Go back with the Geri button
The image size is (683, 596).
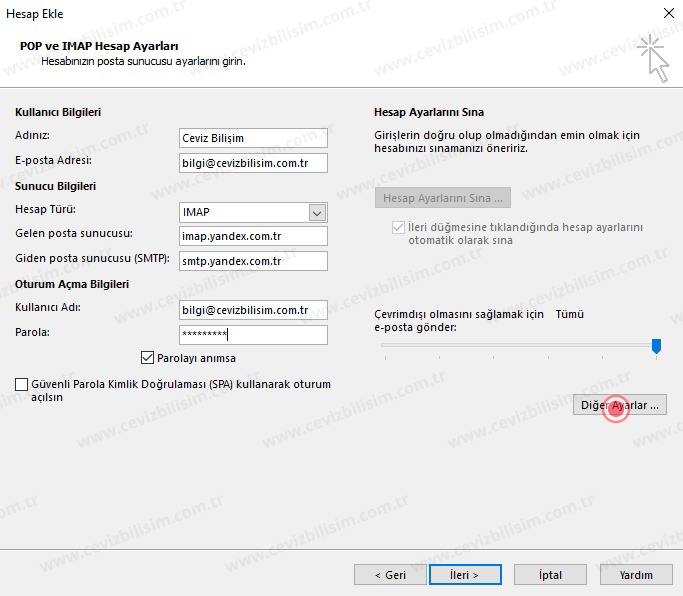pos(389,575)
